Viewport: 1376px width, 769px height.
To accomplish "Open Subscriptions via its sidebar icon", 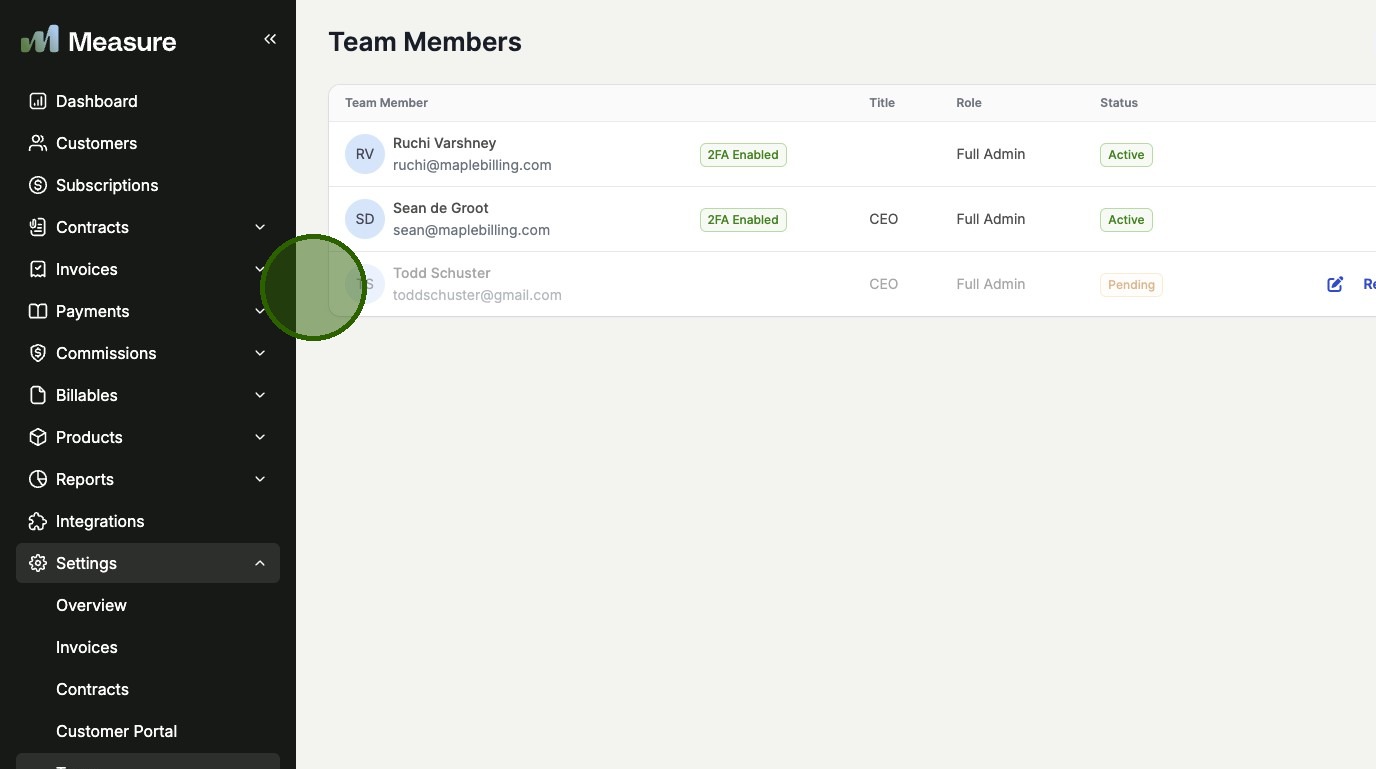I will 37,185.
